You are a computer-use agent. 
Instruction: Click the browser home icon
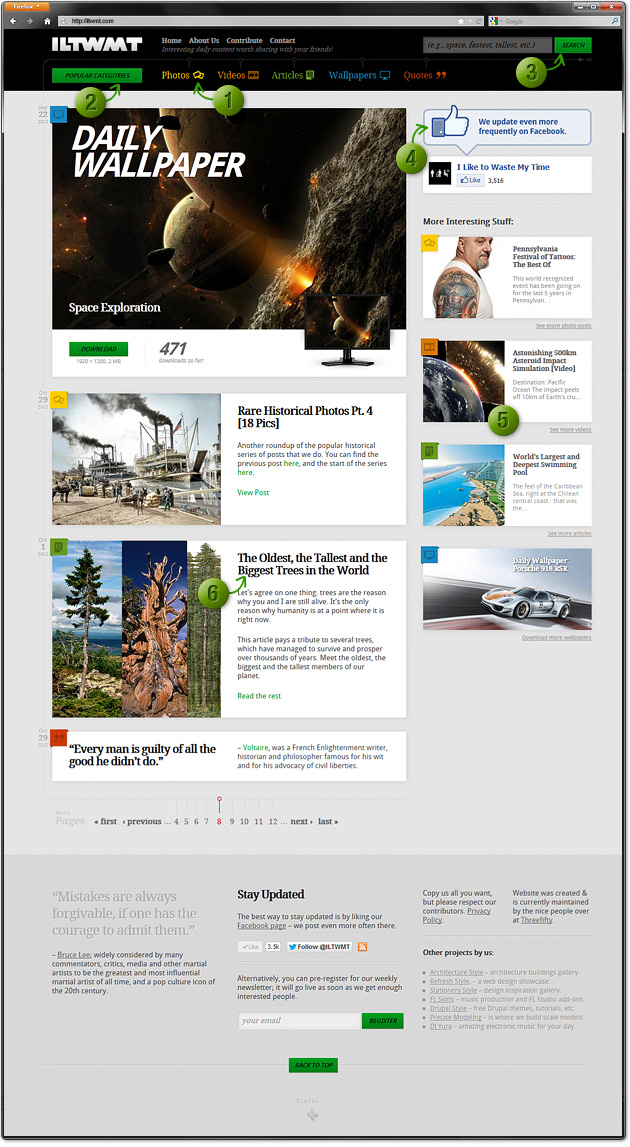48,21
